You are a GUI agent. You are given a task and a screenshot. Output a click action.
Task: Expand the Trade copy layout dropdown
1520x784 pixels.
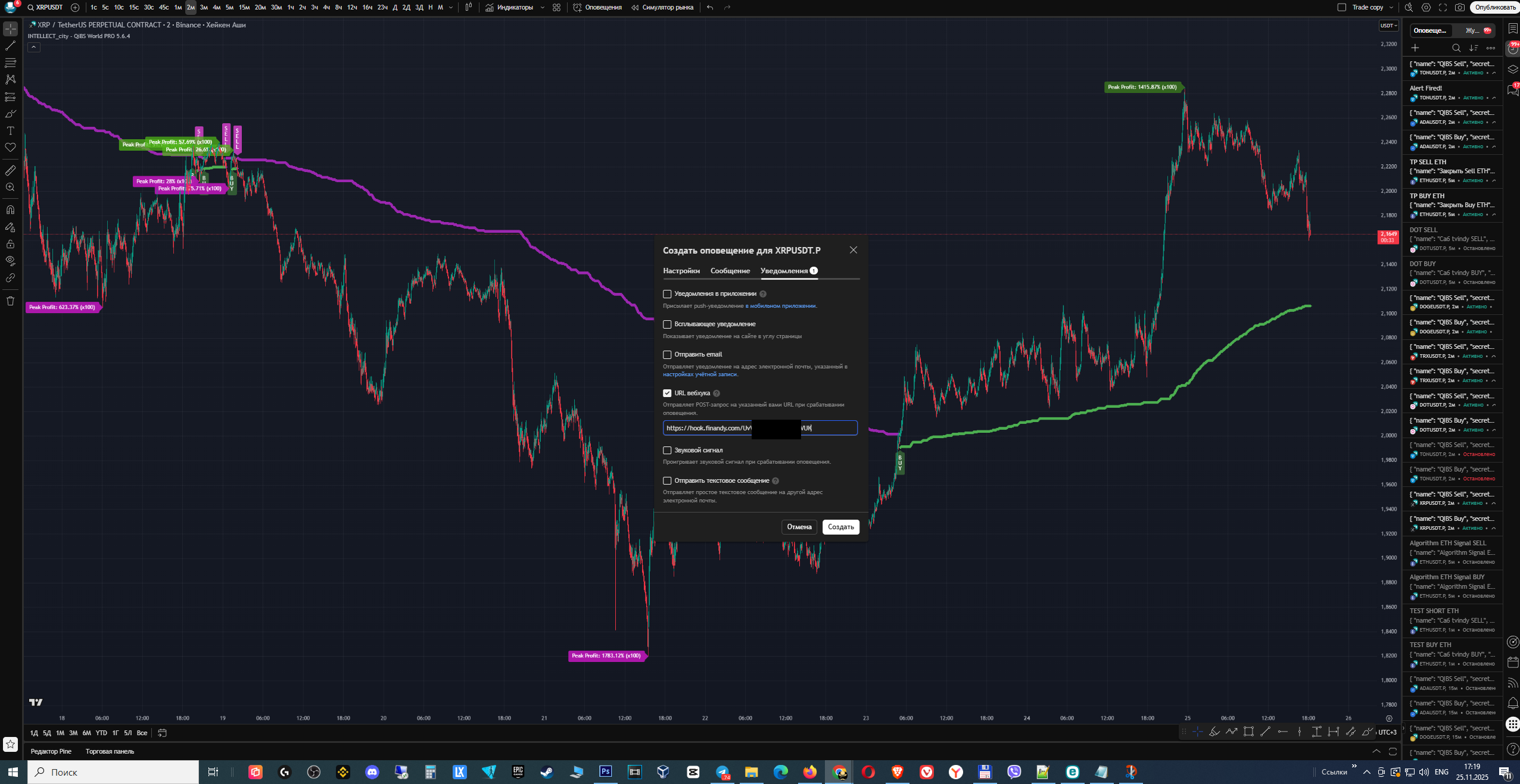pos(1391,7)
